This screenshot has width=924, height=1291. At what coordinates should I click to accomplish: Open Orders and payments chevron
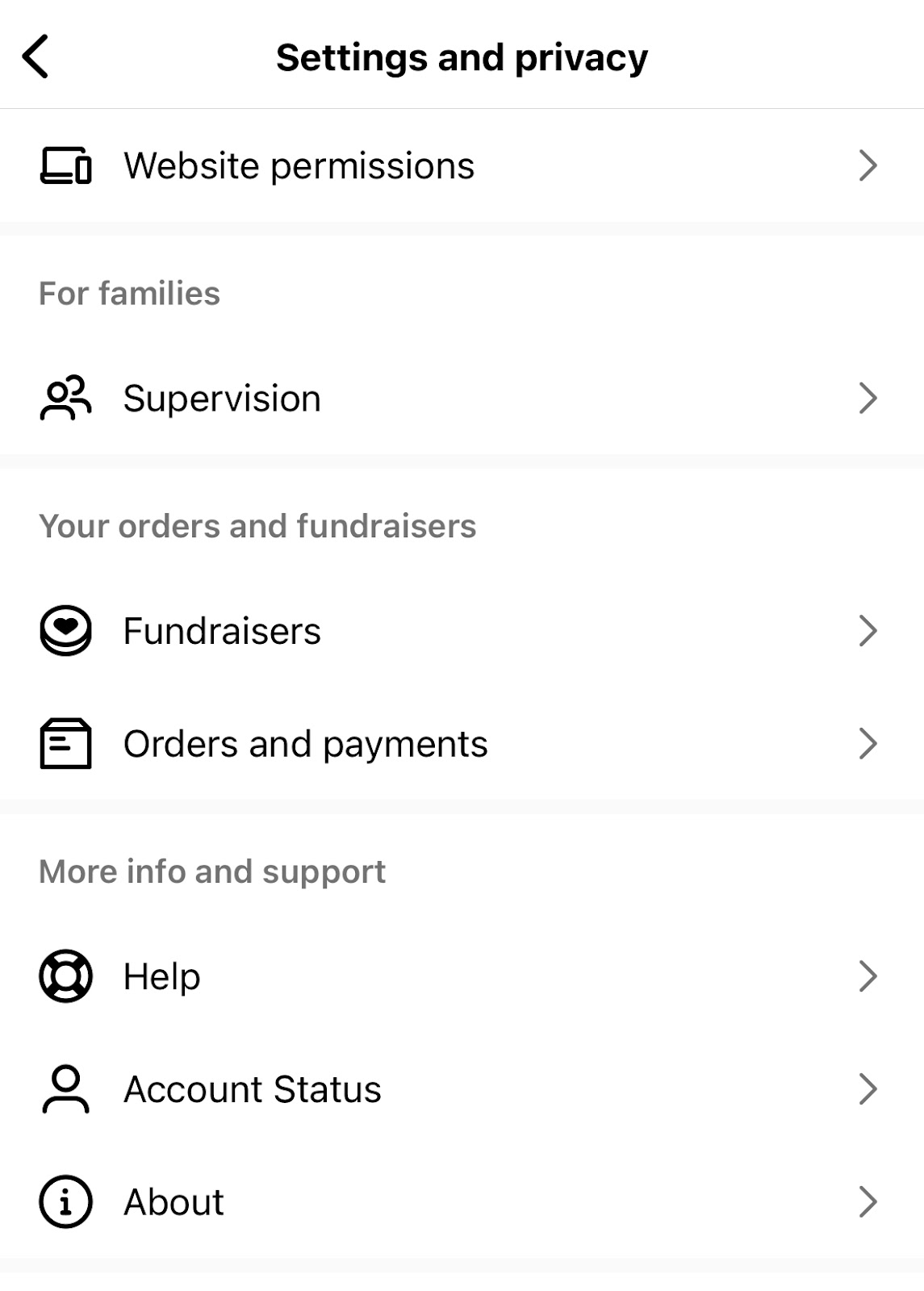coord(868,743)
